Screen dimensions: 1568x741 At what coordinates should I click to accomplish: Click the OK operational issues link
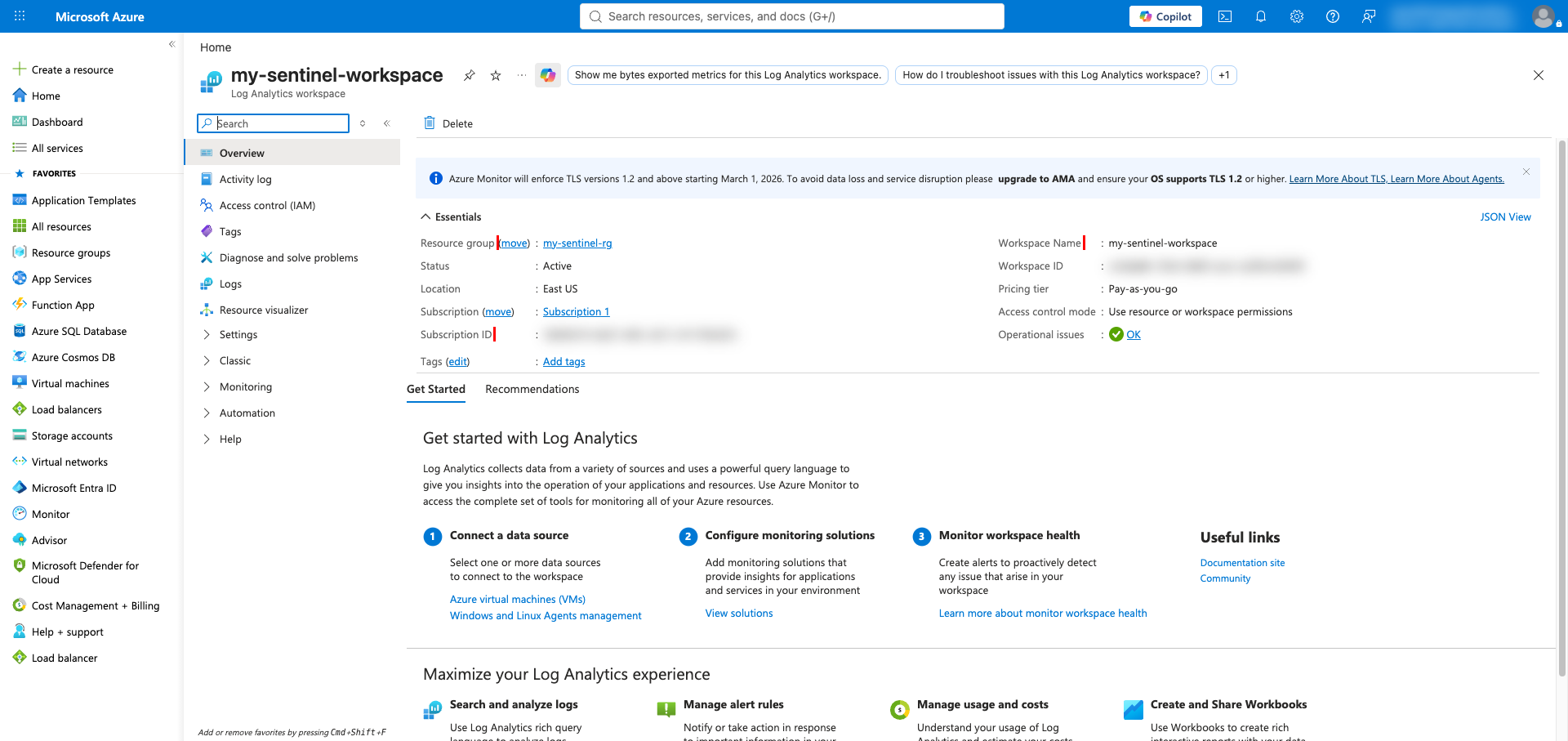pos(1134,334)
